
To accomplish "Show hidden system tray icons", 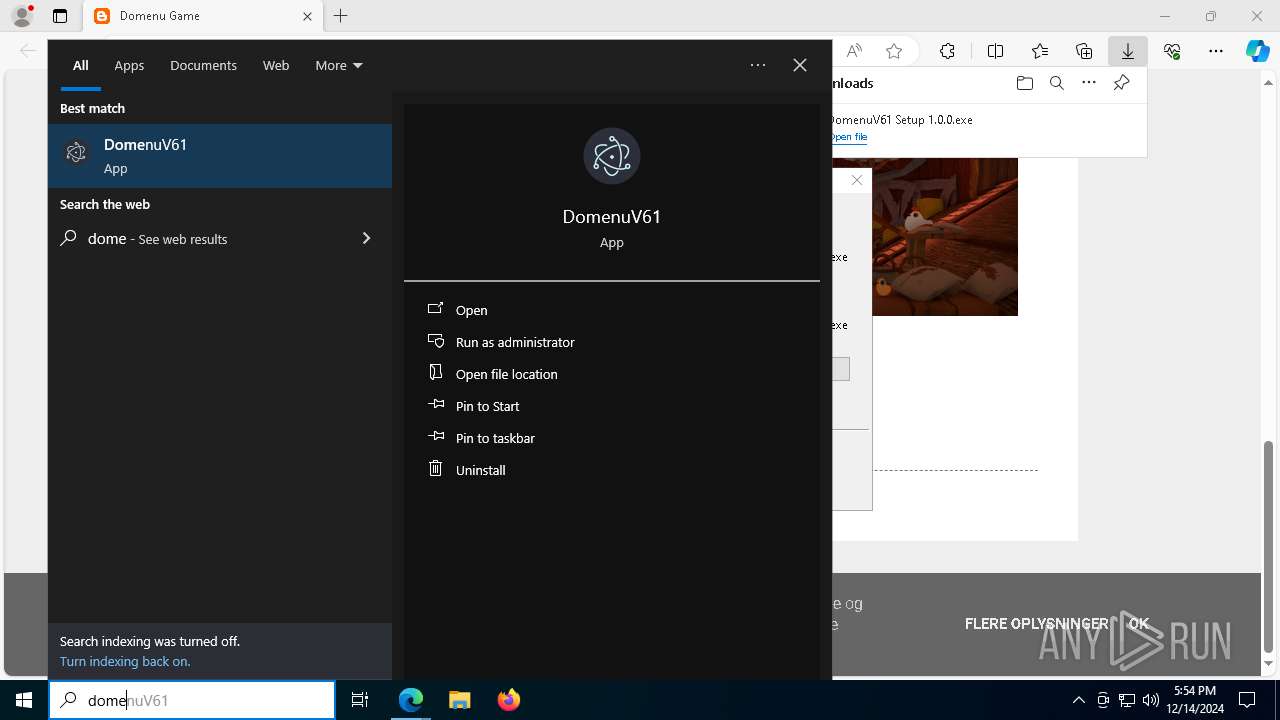I will pyautogui.click(x=1078, y=700).
